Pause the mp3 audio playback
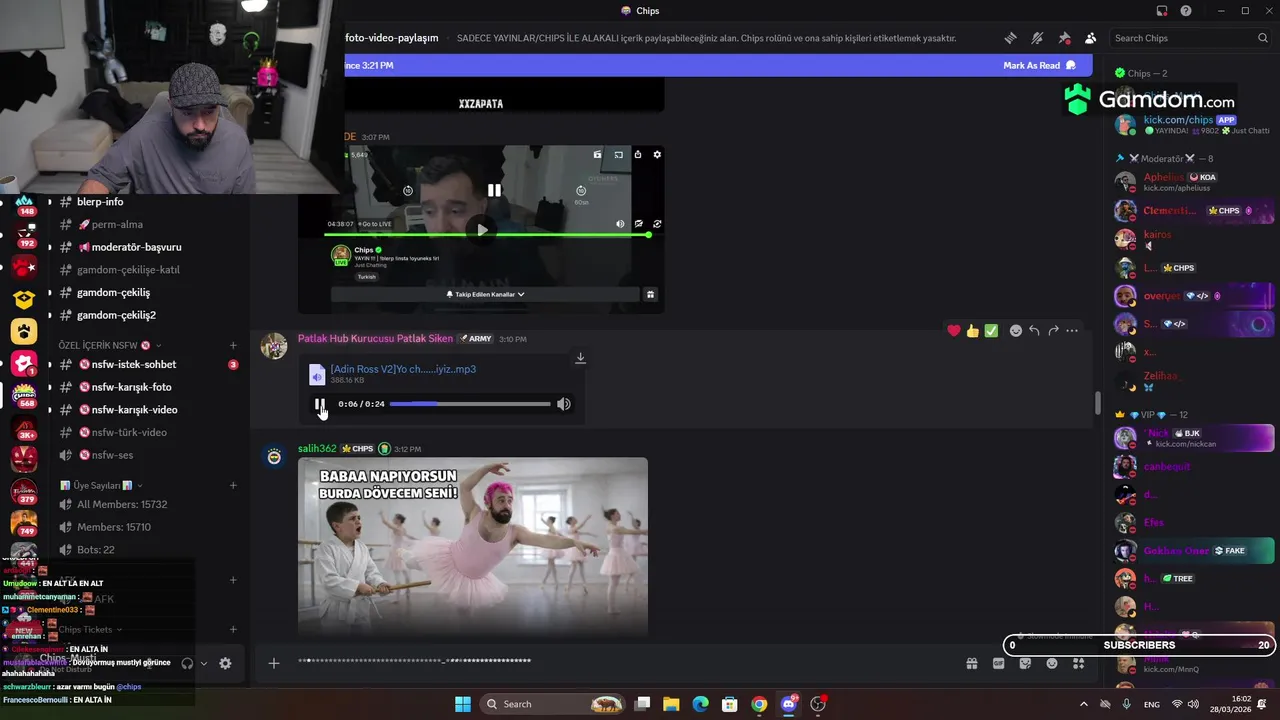The width and height of the screenshot is (1280, 720). [320, 404]
